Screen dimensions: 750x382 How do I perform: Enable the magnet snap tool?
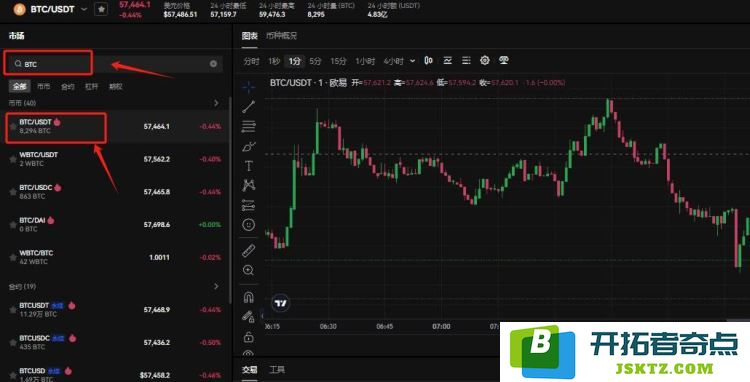coord(249,297)
